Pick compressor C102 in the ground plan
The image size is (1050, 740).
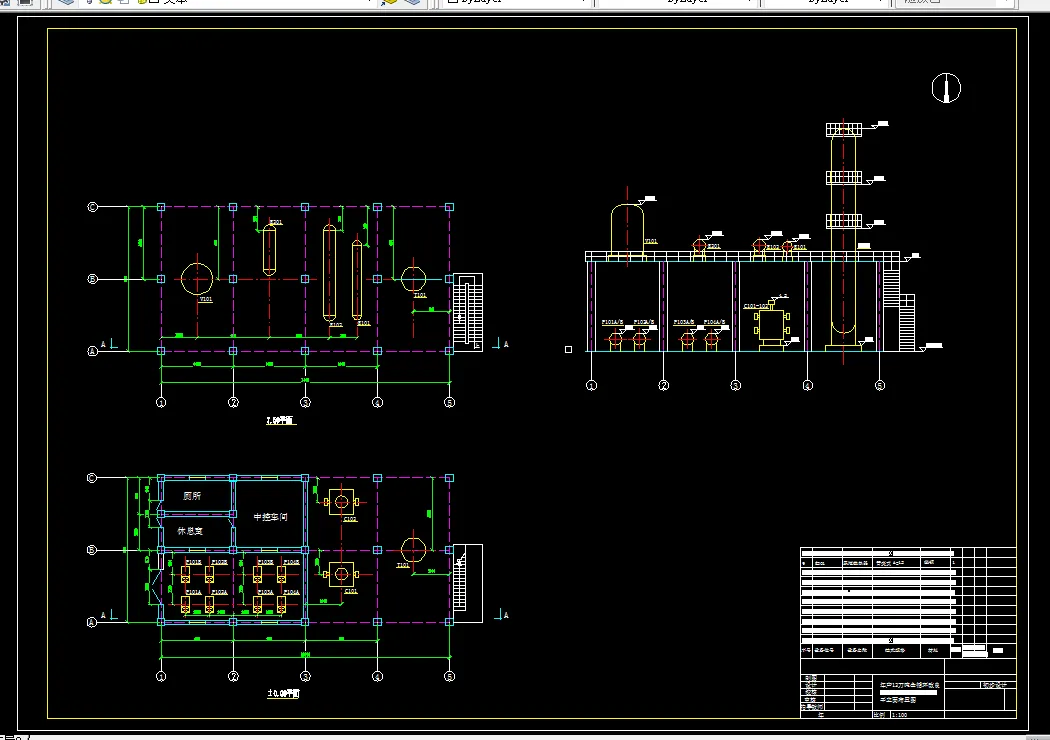point(342,502)
